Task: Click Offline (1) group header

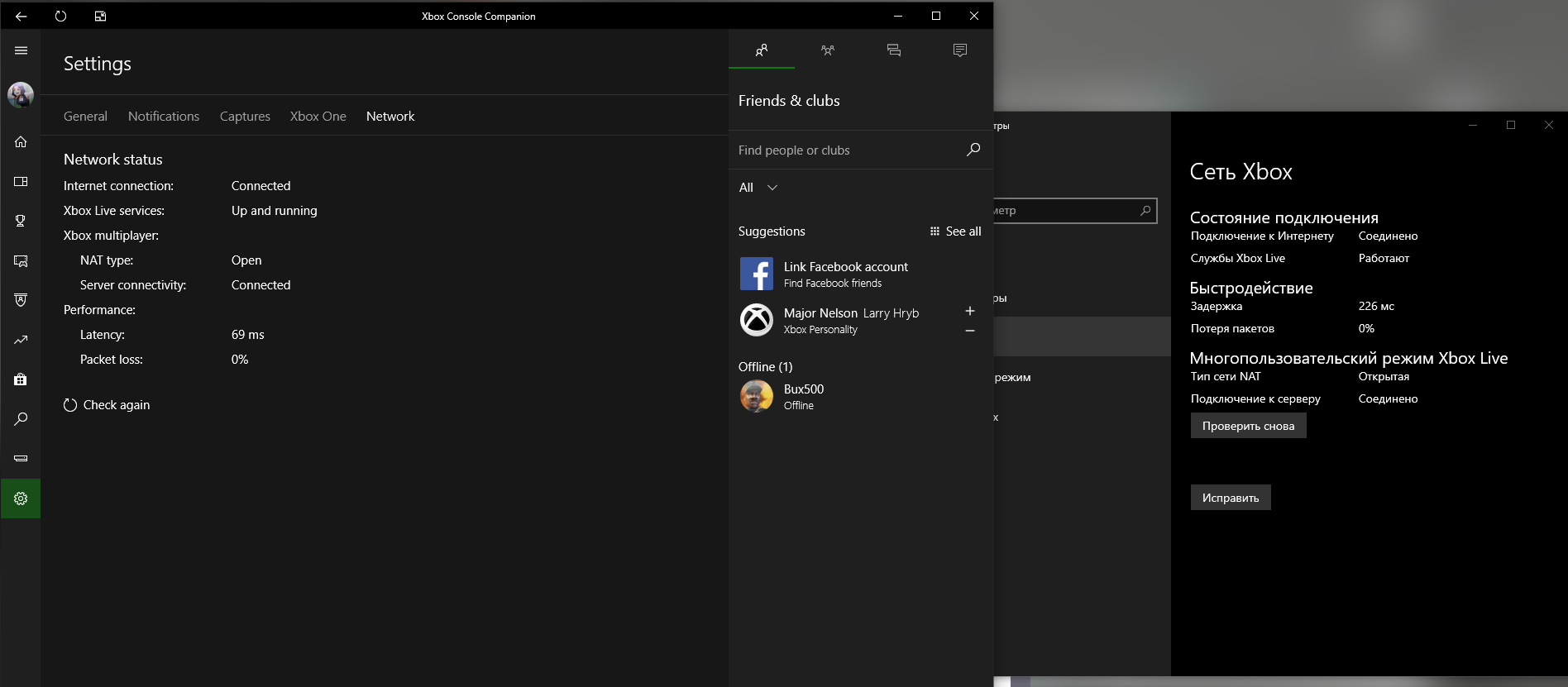Action: [765, 367]
